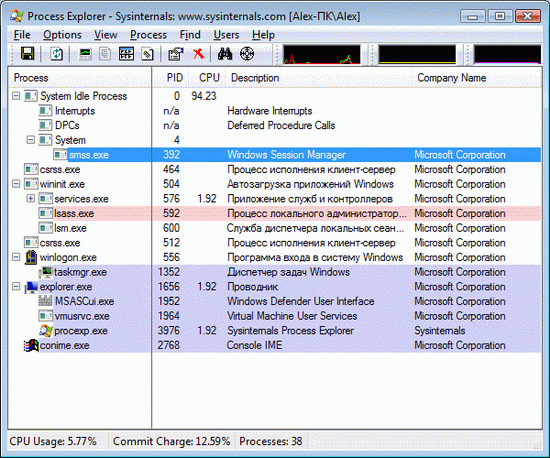Viewport: 550px width, 458px height.
Task: Collapse the explorer.exe tree node
Action: pyautogui.click(x=16, y=287)
